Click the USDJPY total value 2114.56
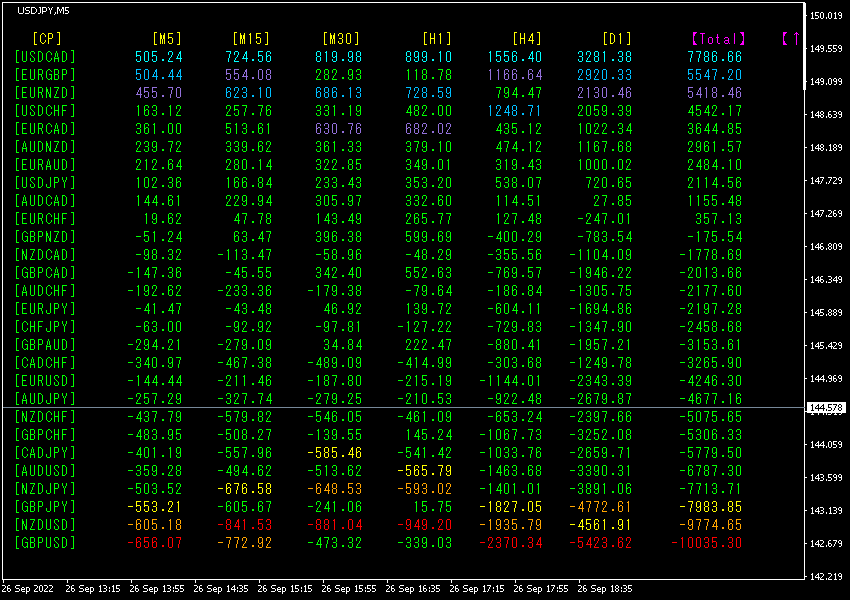 [x=714, y=183]
